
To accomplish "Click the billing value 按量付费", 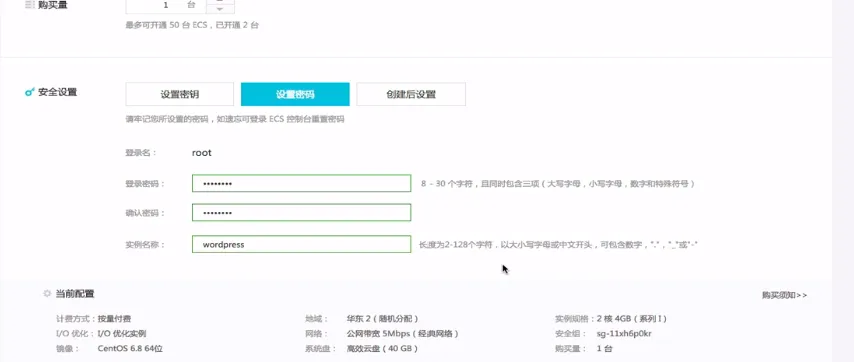I will 114,319.
